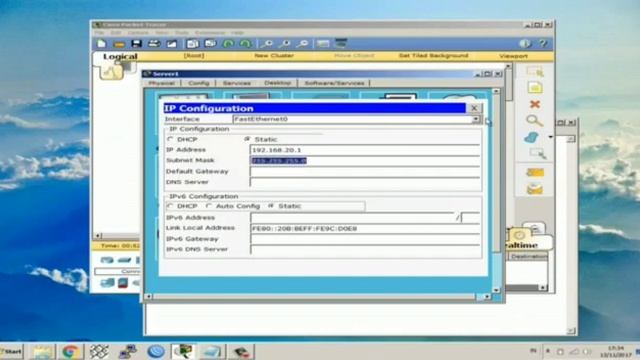Screen dimensions: 640x360
Task: Open a file with the folder icon
Action: pyautogui.click(x=119, y=44)
